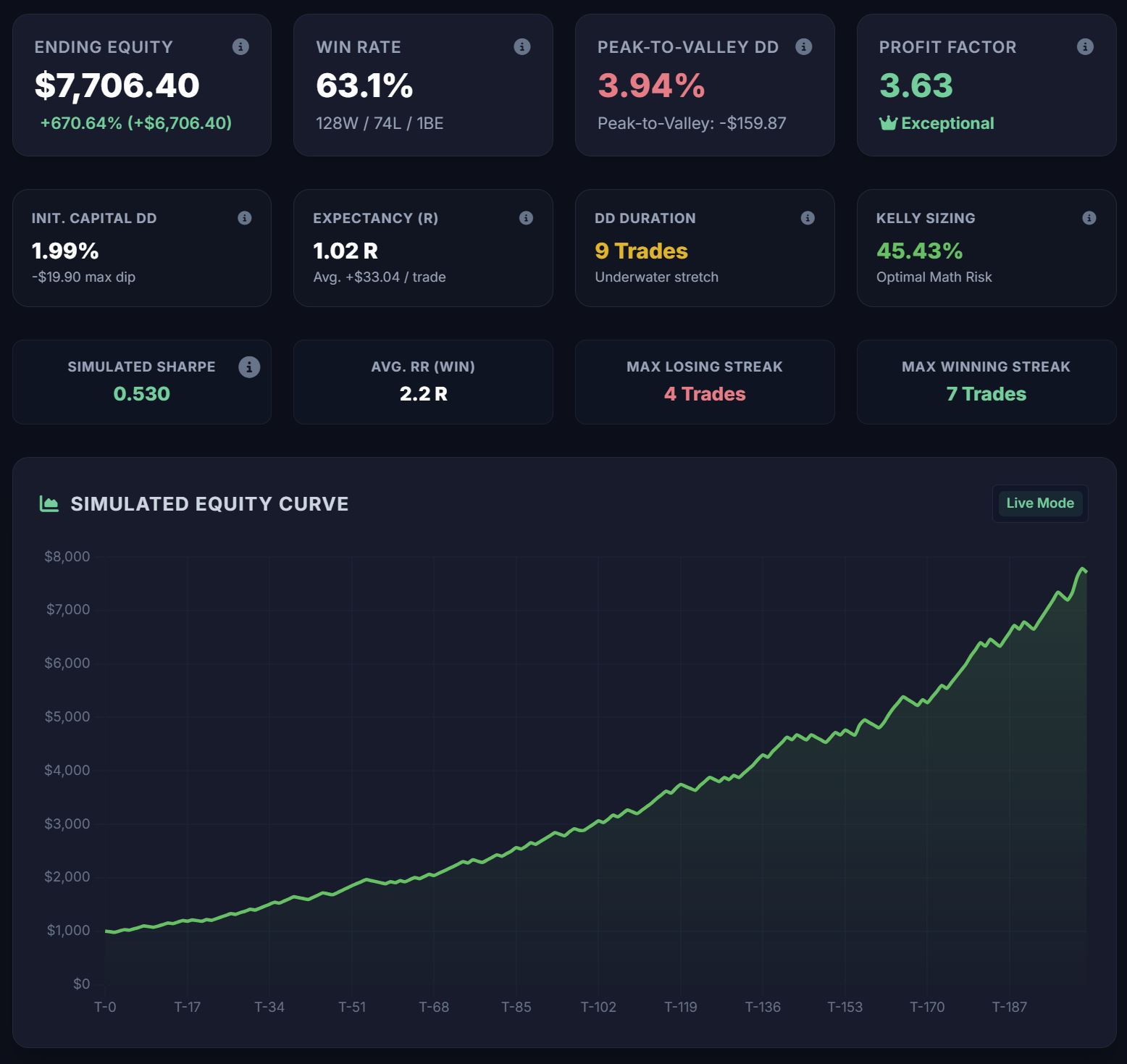The height and width of the screenshot is (1064, 1127).
Task: Select the T-51 x-axis marker
Action: coord(352,1007)
